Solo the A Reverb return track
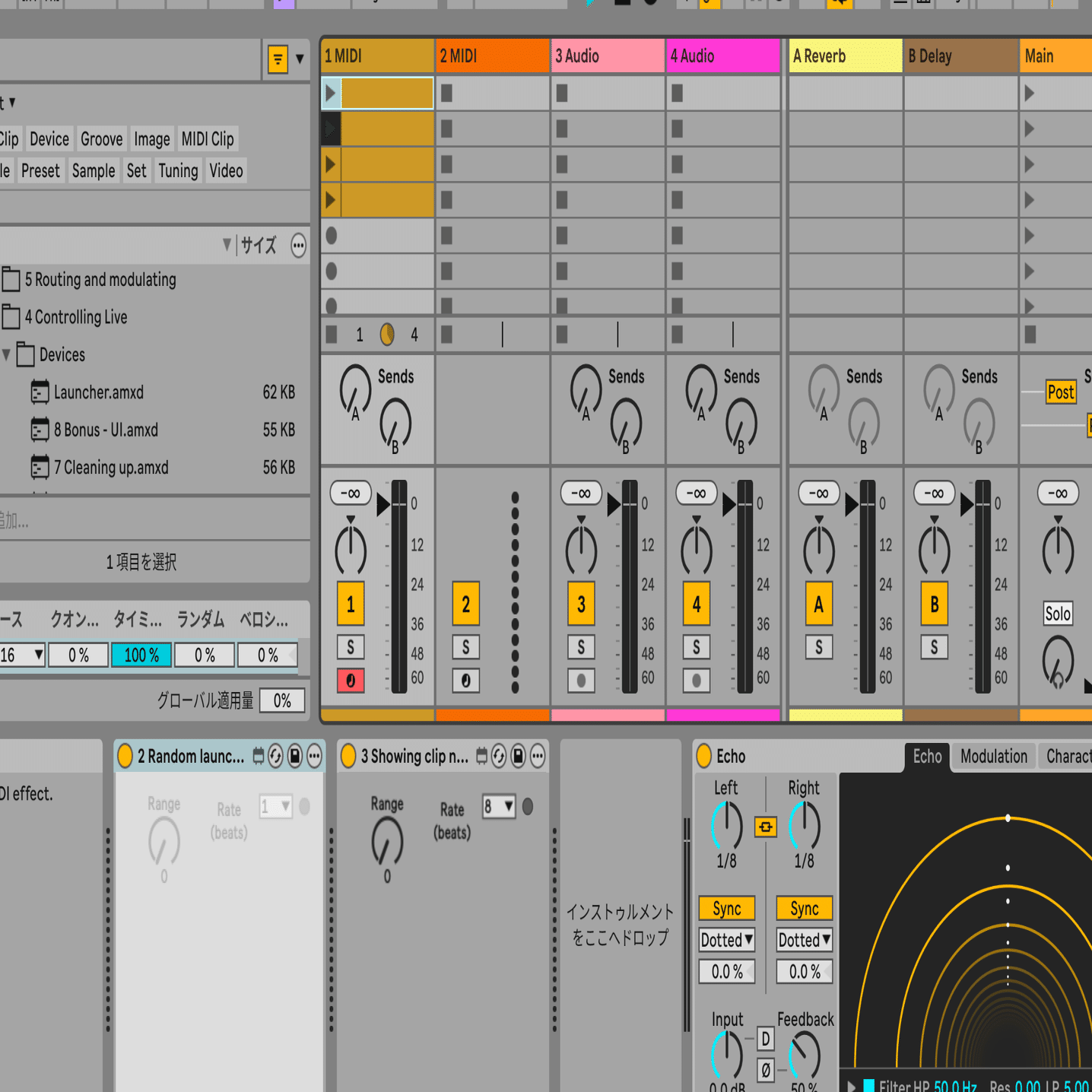This screenshot has width=1092, height=1092. pos(819,646)
